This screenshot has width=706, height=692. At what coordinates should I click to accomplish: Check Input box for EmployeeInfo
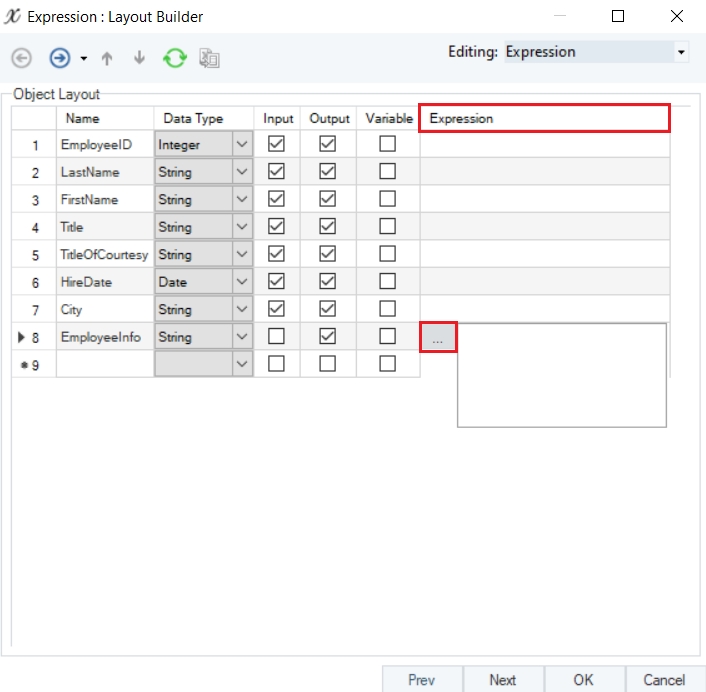click(x=276, y=336)
